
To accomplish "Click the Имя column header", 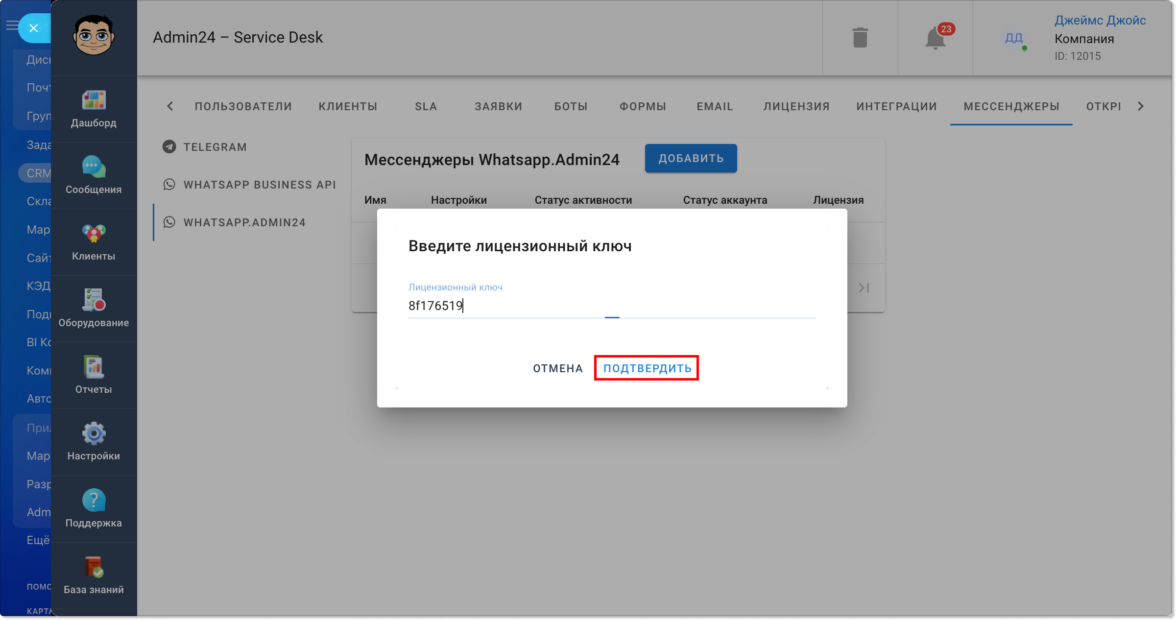I will (x=375, y=200).
